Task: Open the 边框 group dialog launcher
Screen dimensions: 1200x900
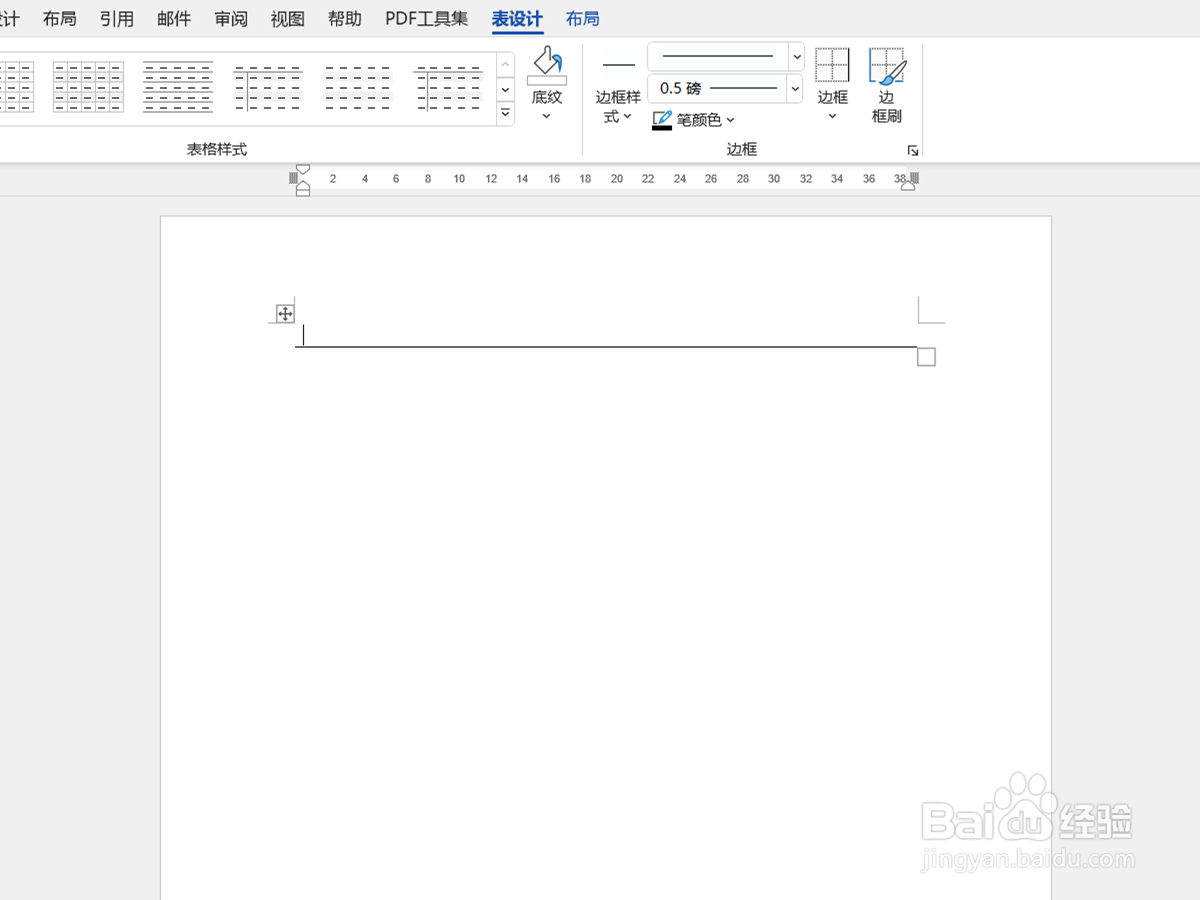Action: coord(912,150)
